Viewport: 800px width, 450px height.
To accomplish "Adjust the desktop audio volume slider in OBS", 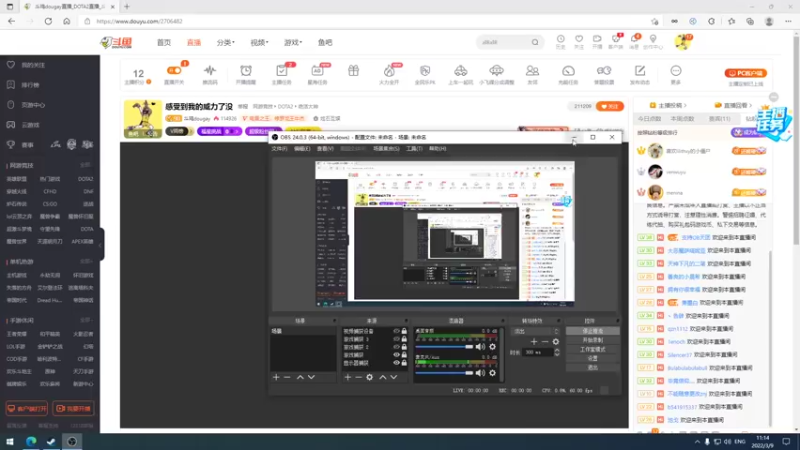I will coord(444,347).
